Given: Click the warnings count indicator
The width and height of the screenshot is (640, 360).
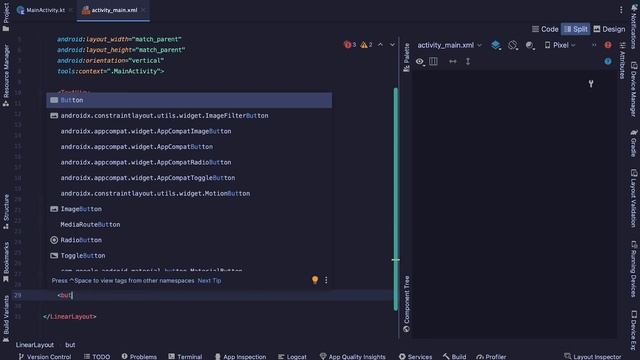Looking at the screenshot, I should (366, 44).
